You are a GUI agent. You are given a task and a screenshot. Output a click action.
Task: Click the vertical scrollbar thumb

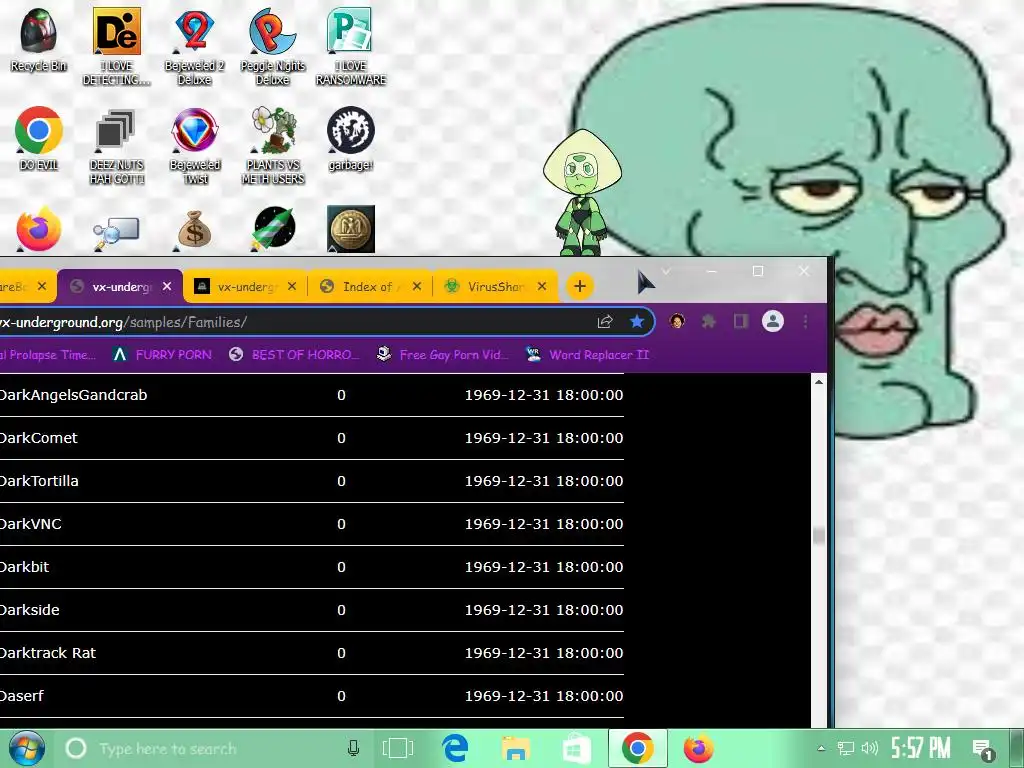(819, 536)
